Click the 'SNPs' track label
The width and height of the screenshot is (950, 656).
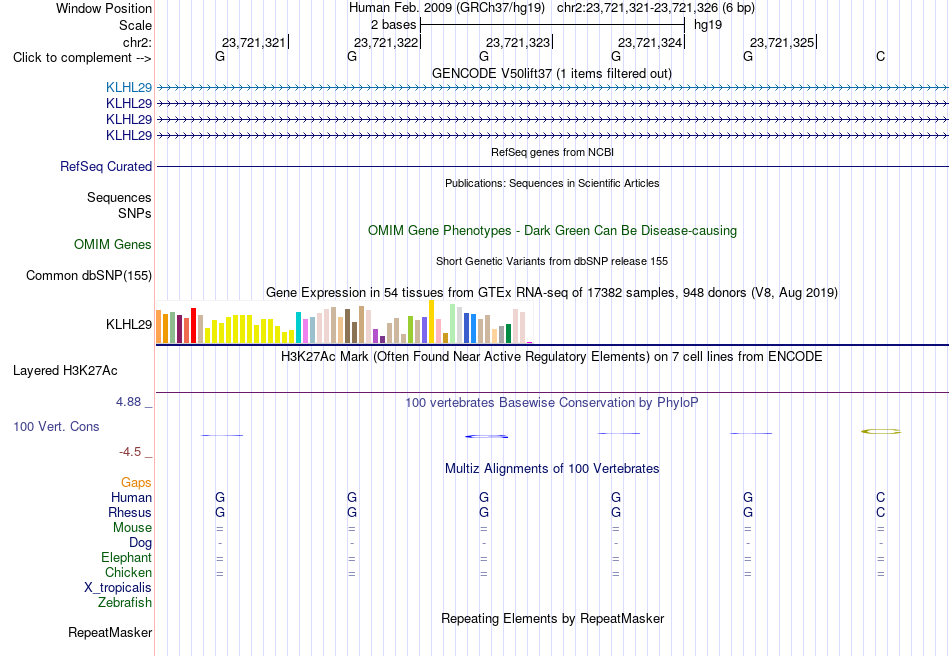135,213
